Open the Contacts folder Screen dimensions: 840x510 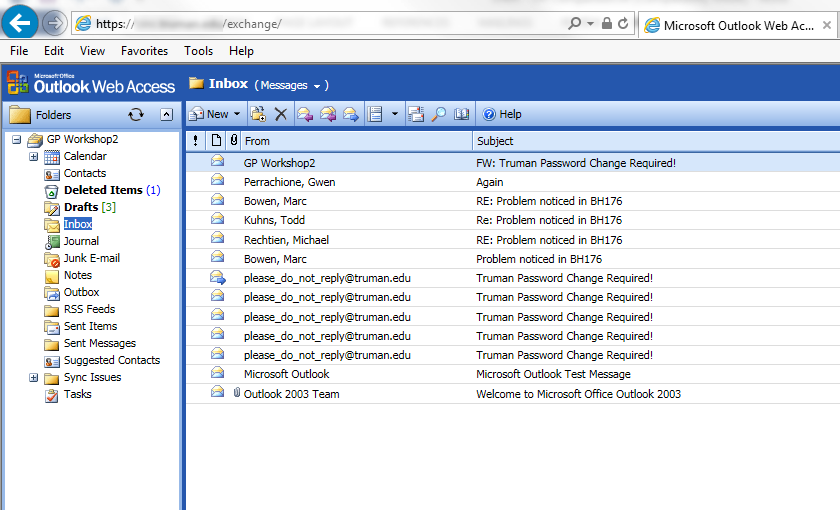click(x=85, y=174)
